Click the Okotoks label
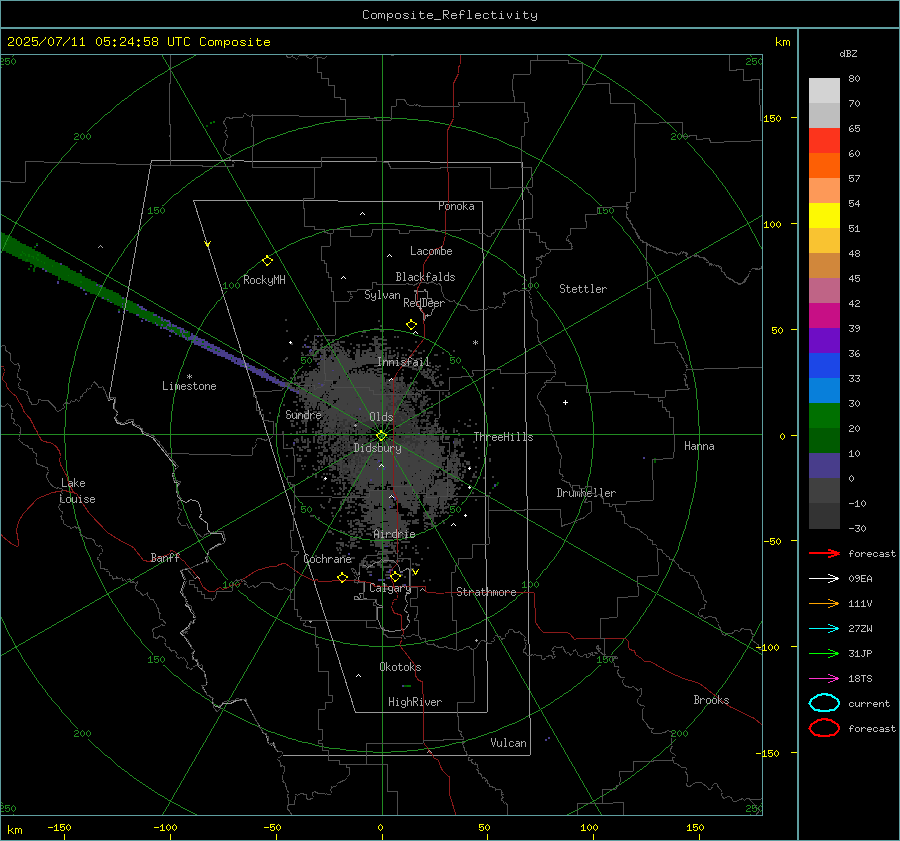The height and width of the screenshot is (841, 900). pyautogui.click(x=400, y=667)
